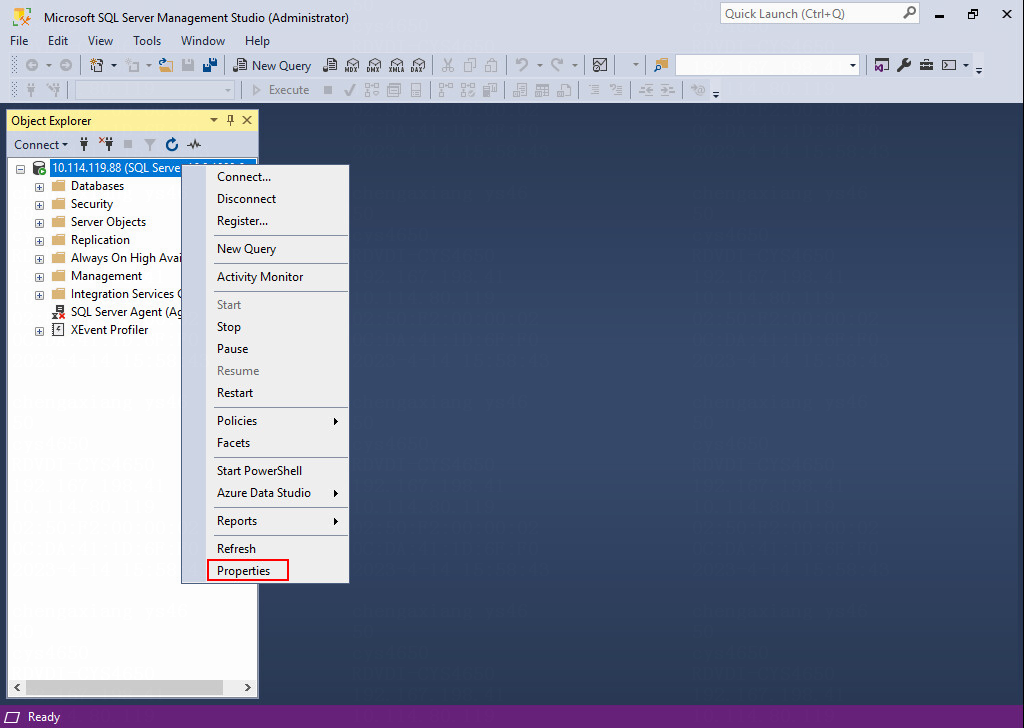1024x728 pixels.
Task: Click the Object Explorer activity monitor icon
Action: coord(194,144)
